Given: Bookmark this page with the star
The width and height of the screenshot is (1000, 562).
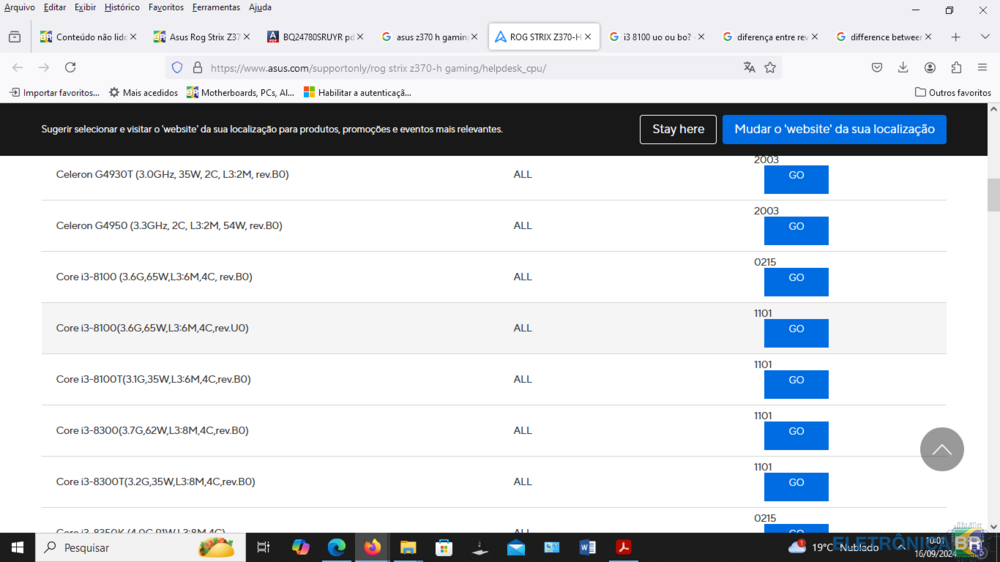Looking at the screenshot, I should [770, 68].
